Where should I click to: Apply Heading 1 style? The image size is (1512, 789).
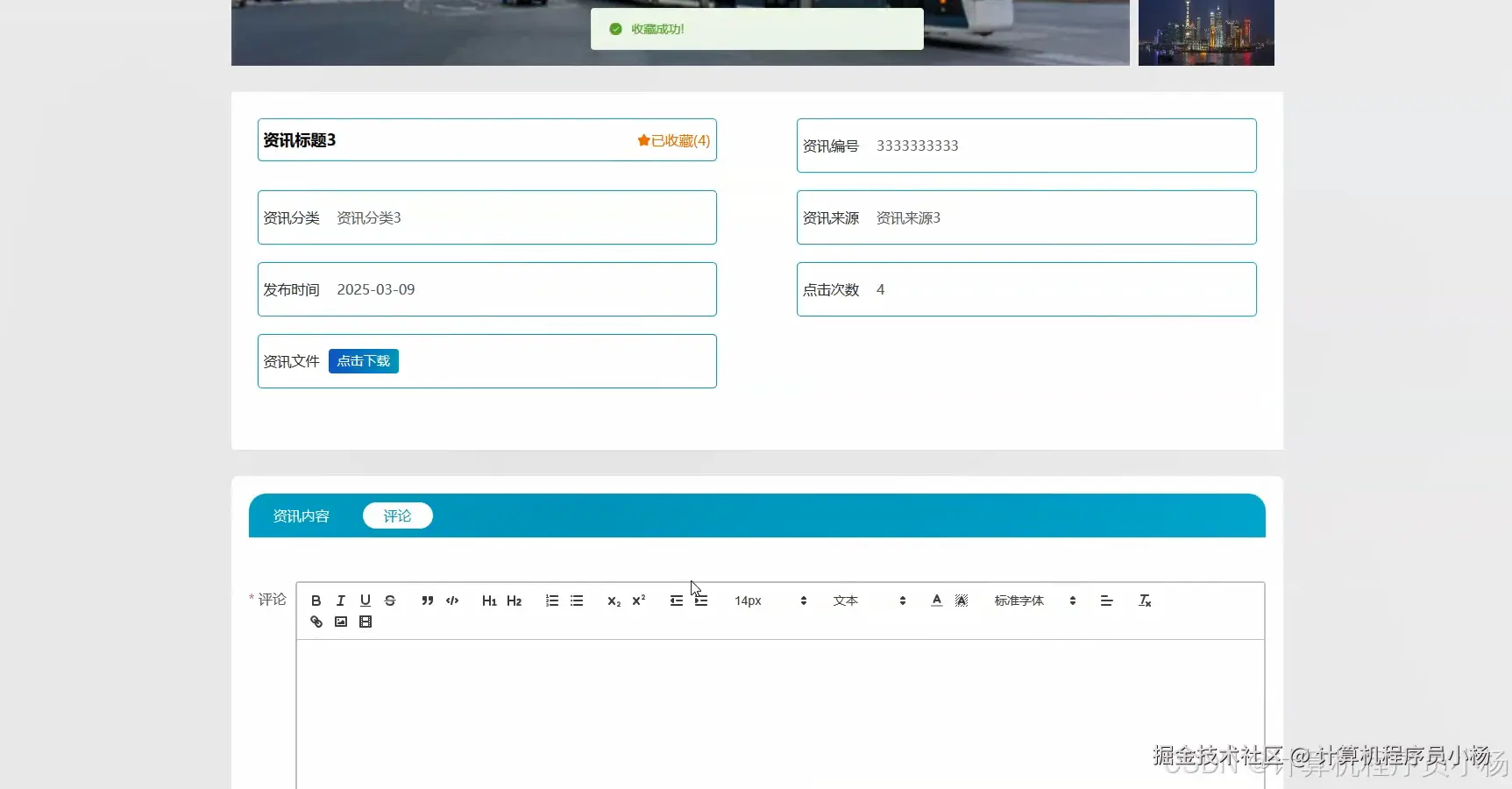point(489,601)
